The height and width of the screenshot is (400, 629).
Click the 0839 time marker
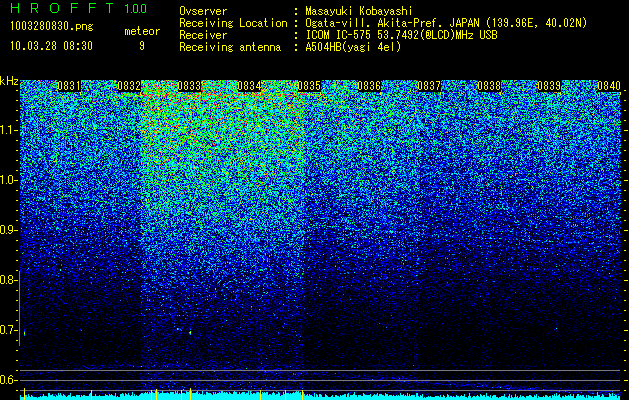549,86
